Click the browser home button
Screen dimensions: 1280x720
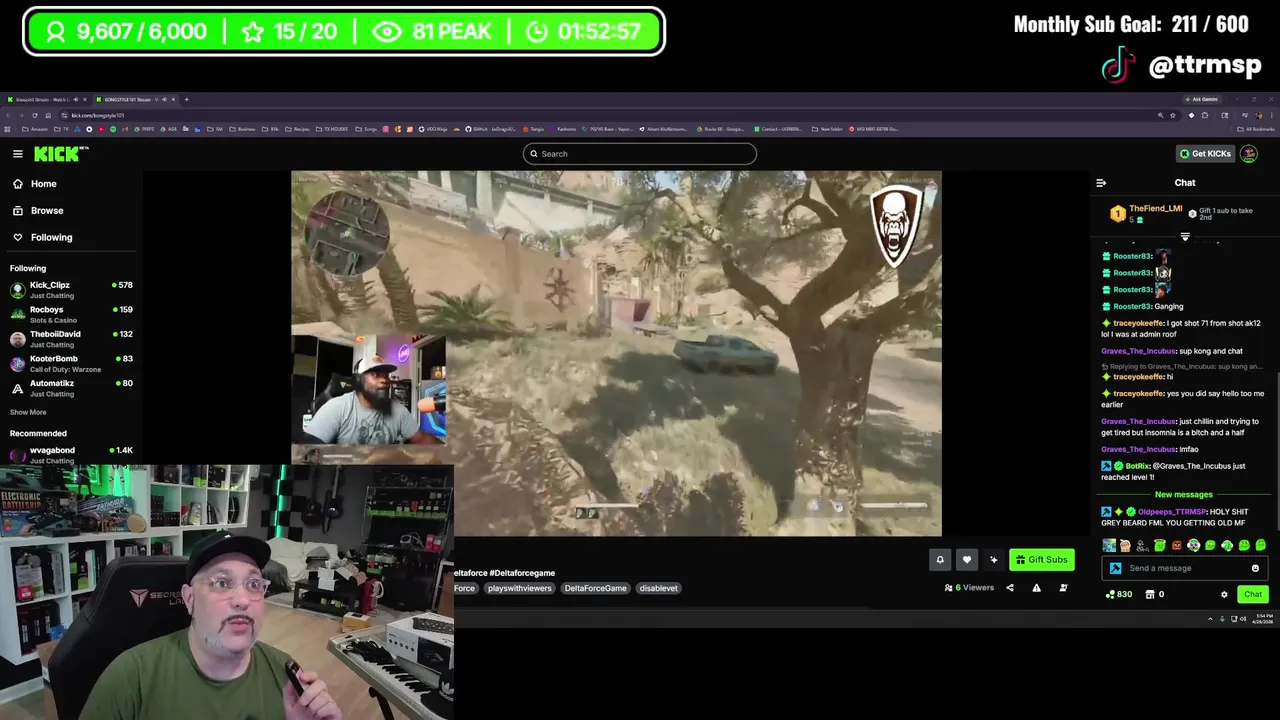[x=48, y=115]
